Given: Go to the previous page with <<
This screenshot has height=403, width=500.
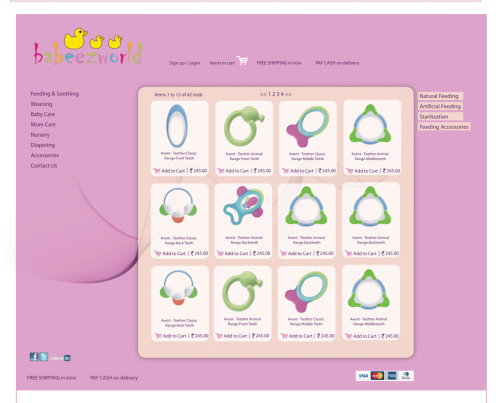Looking at the screenshot, I should point(263,94).
